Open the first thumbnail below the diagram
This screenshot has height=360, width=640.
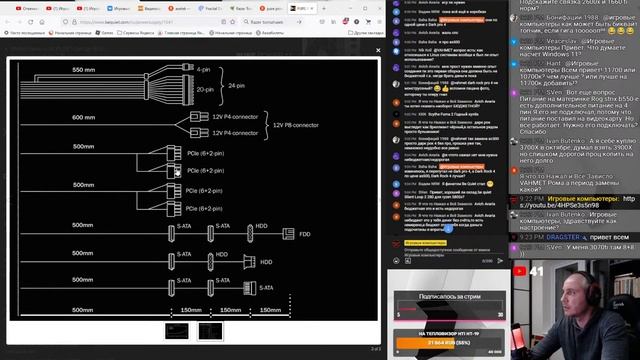(x=177, y=331)
